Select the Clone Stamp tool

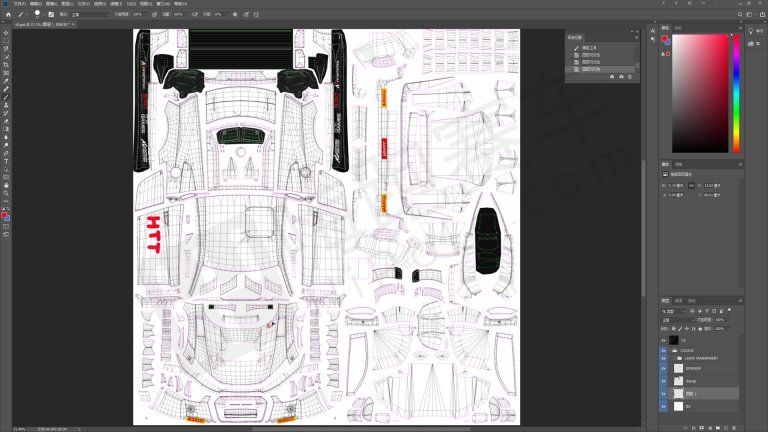[6, 105]
